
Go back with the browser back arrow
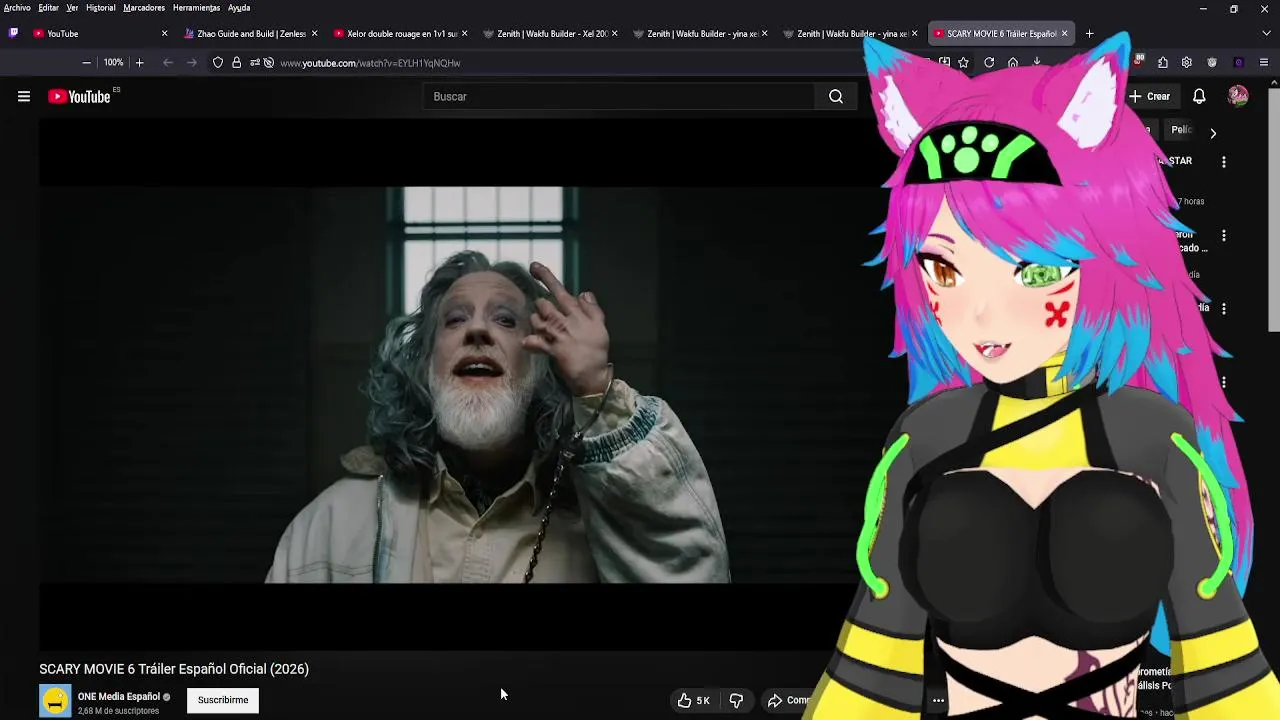pyautogui.click(x=168, y=63)
